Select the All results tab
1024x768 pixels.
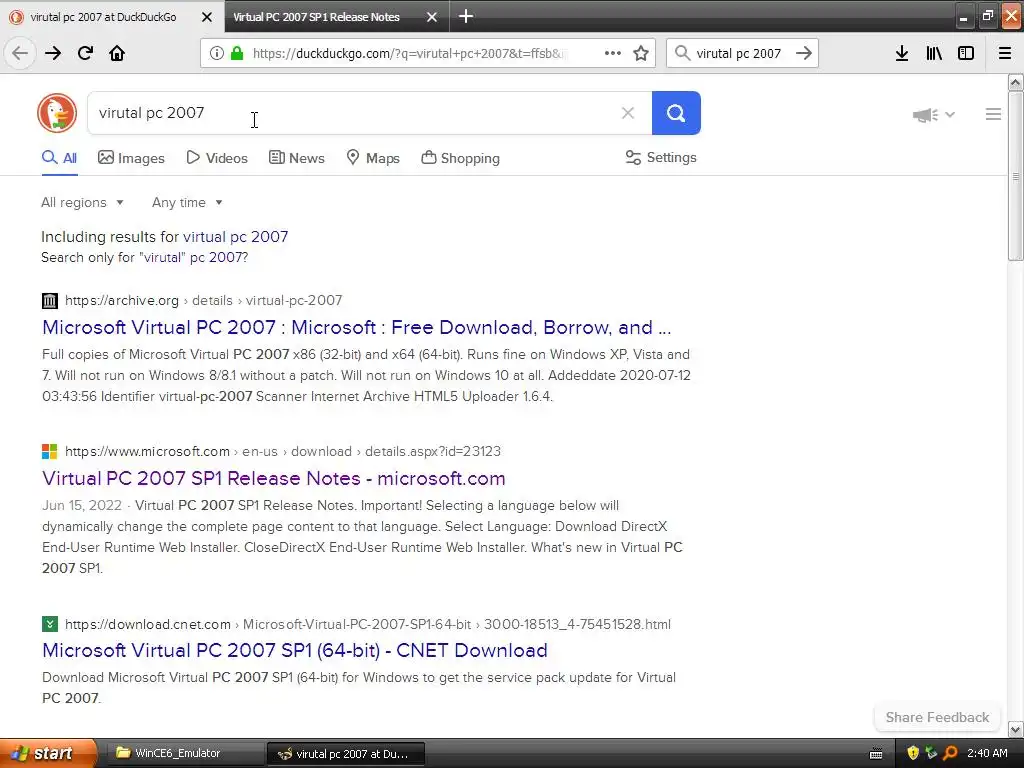coord(59,158)
